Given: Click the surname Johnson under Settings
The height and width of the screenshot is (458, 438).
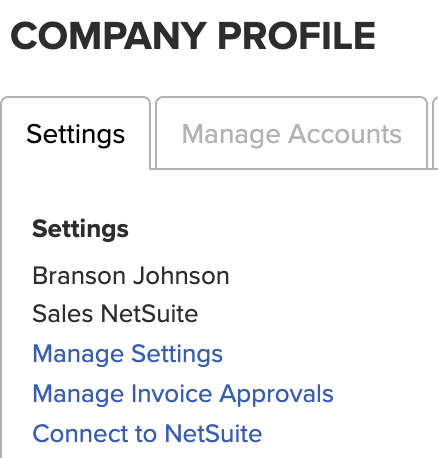Looking at the screenshot, I should pyautogui.click(x=181, y=276).
